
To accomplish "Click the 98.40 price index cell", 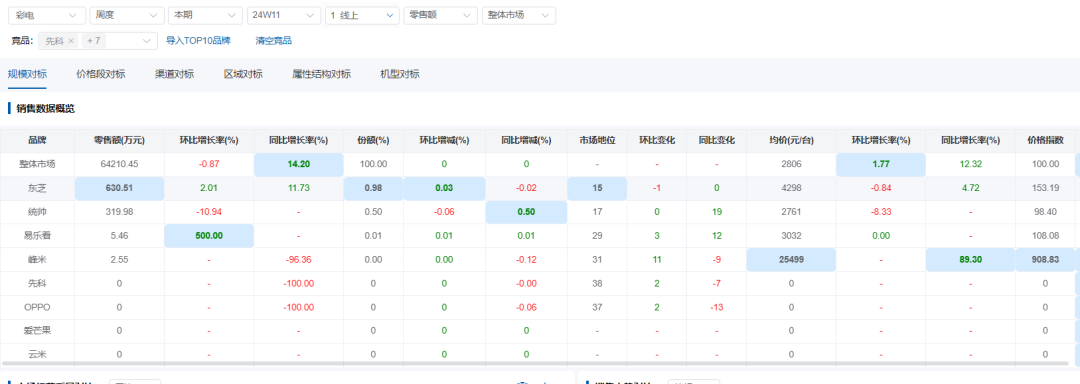I will coord(1045,212).
